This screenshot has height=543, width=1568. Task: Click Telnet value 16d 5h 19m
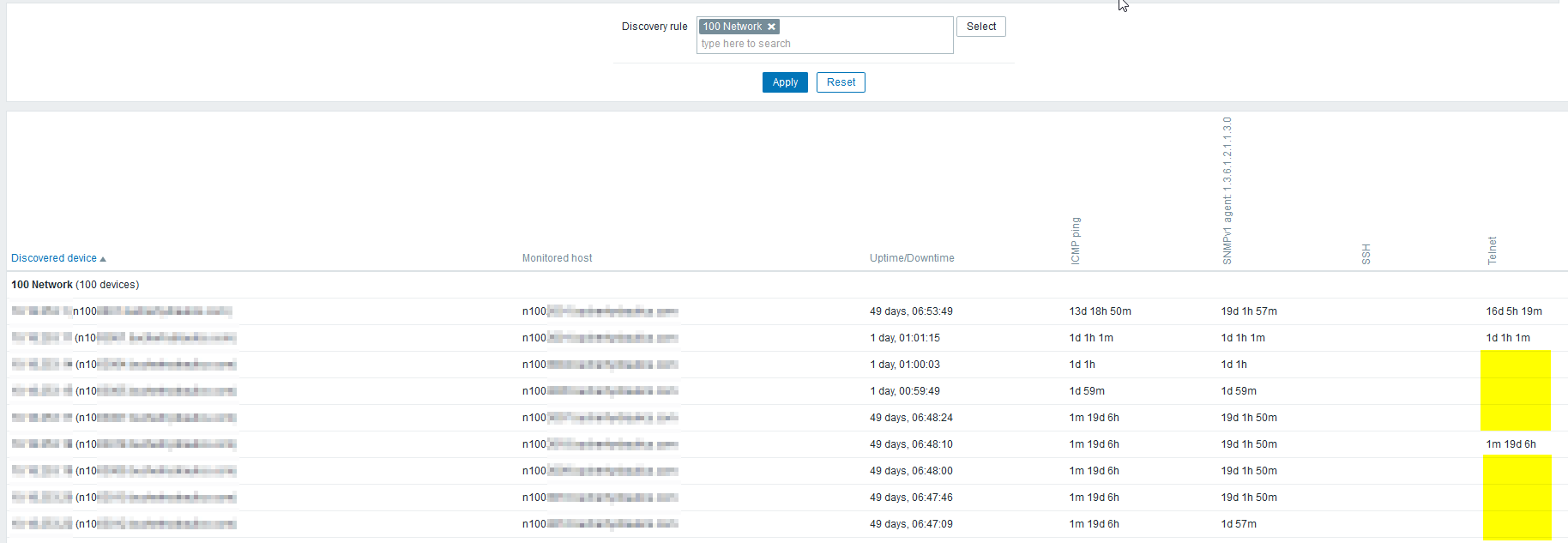coord(1514,311)
